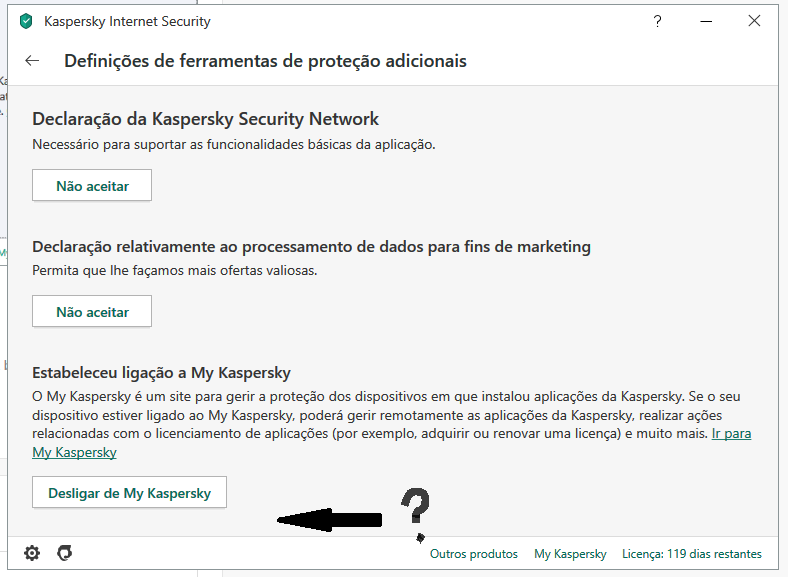Viewport: 788px width, 577px height.
Task: Open the My Kaspersky link in footer
Action: tap(570, 554)
